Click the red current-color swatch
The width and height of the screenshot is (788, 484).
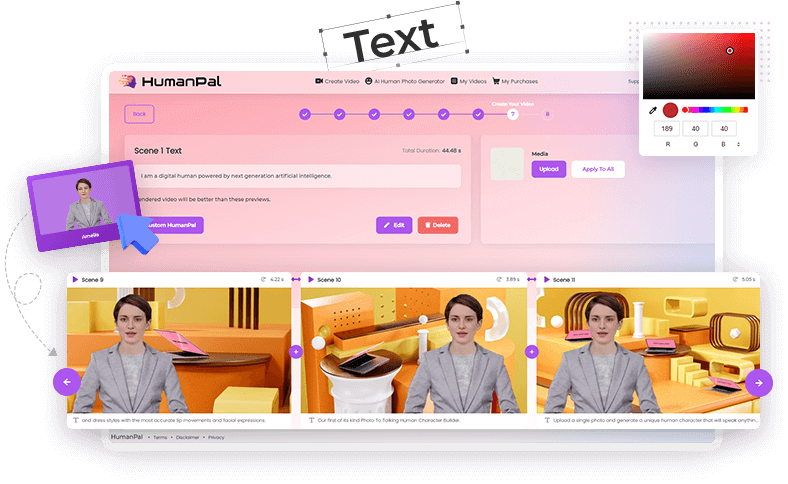point(670,110)
